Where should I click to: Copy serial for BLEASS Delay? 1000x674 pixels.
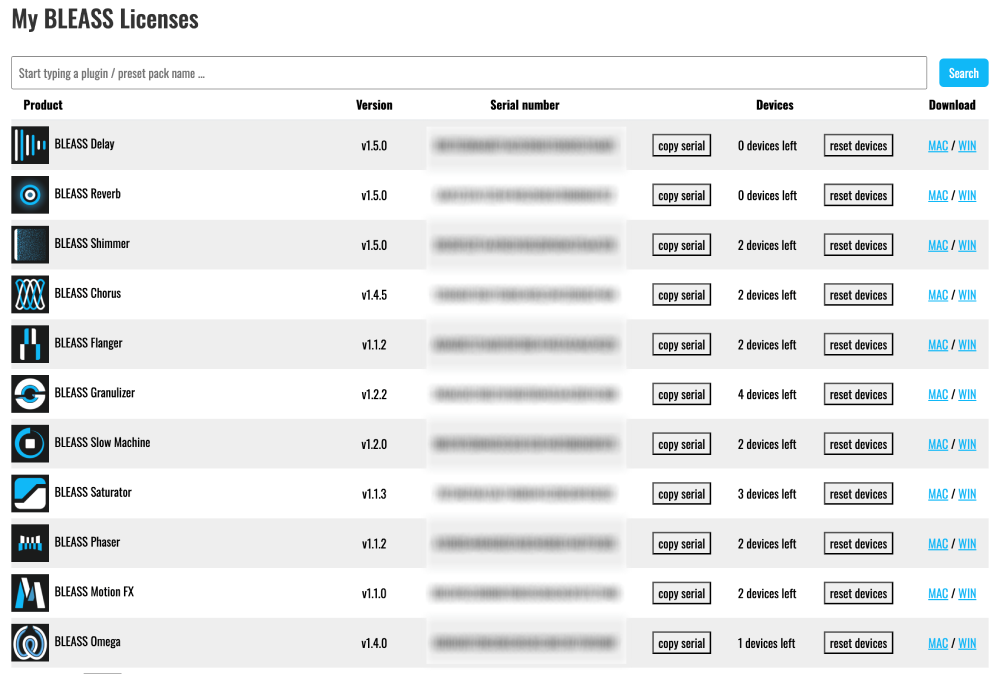pyautogui.click(x=681, y=146)
